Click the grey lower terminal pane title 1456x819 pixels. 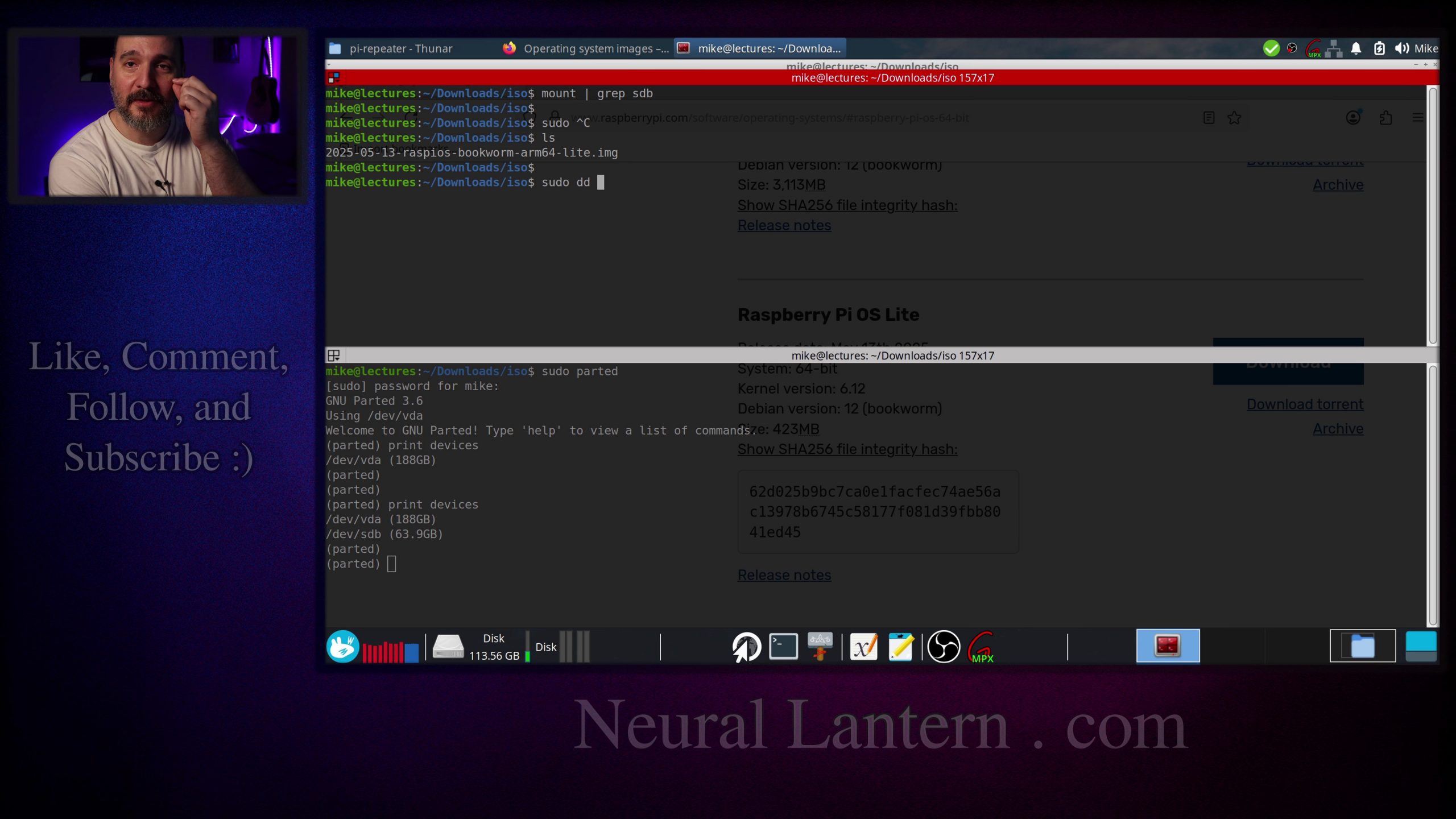click(x=892, y=355)
